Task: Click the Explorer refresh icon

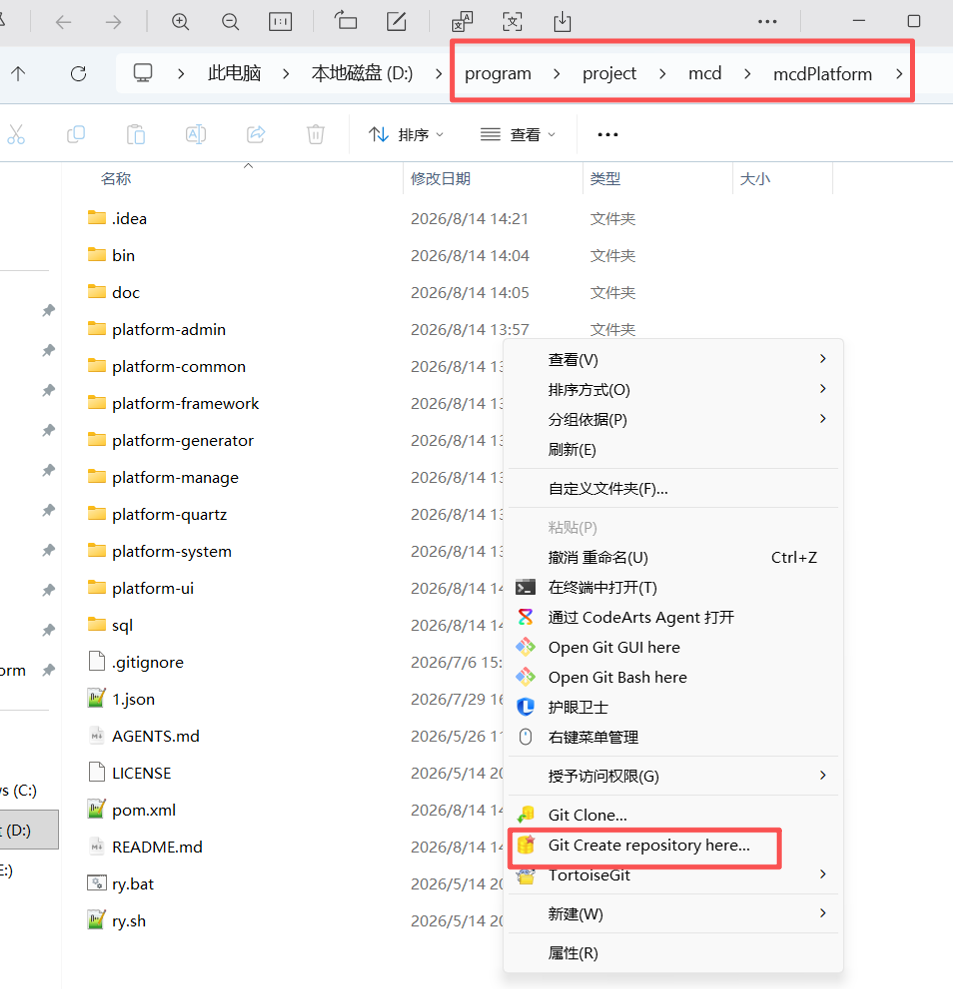Action: click(x=78, y=74)
